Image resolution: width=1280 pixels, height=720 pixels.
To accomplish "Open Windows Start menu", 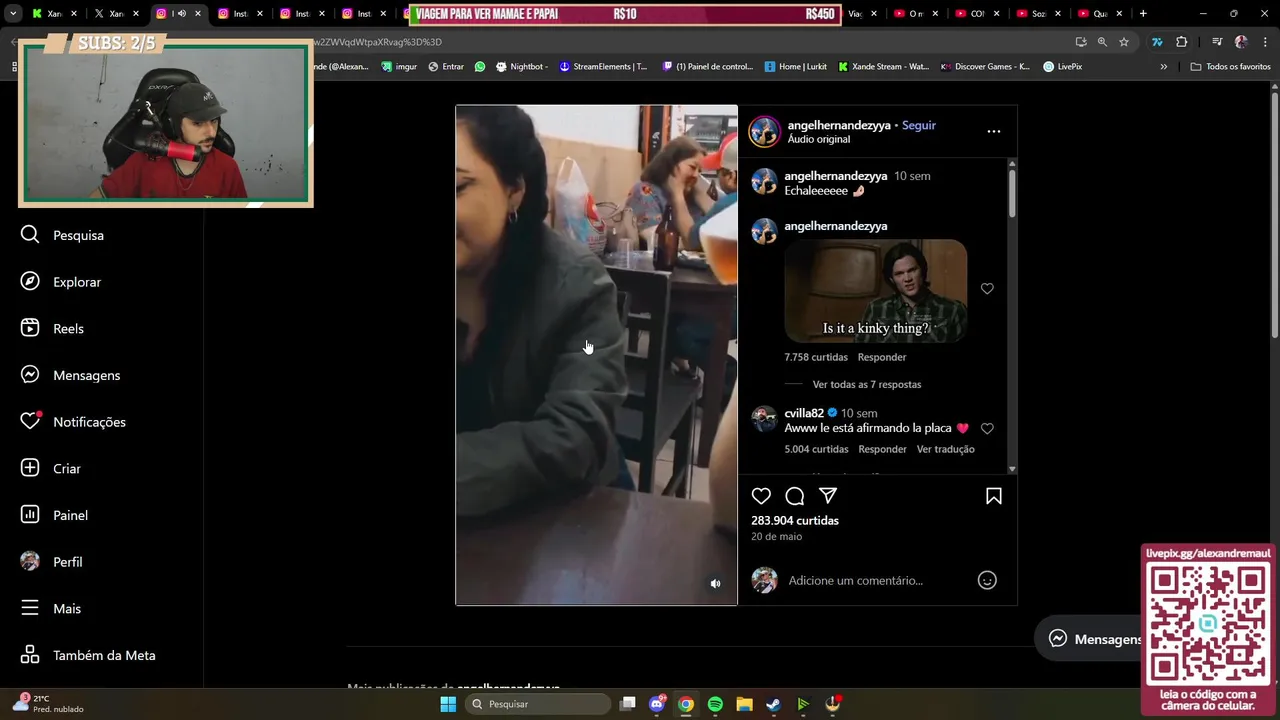I will (448, 704).
